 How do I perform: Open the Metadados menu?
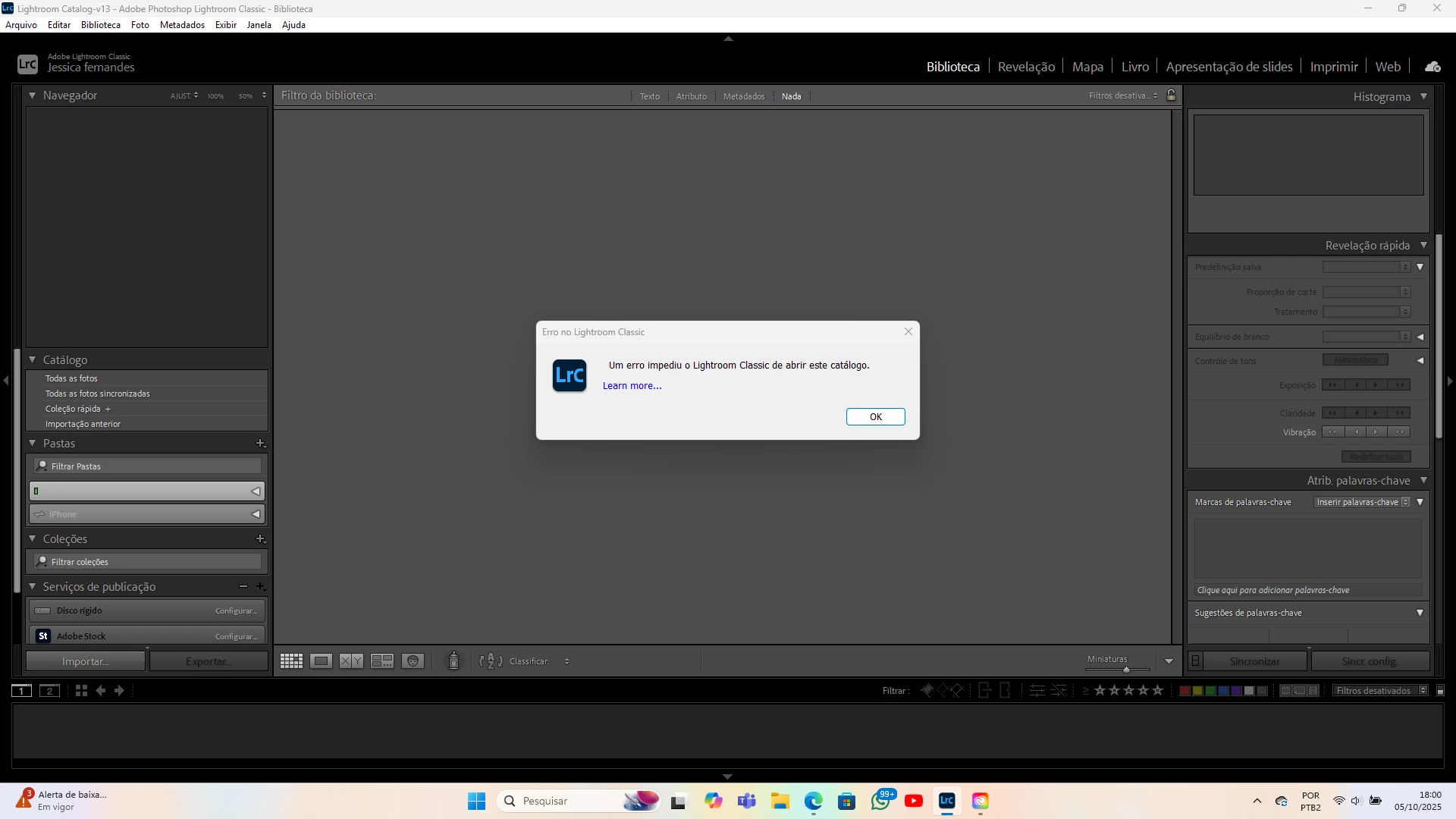click(x=182, y=25)
